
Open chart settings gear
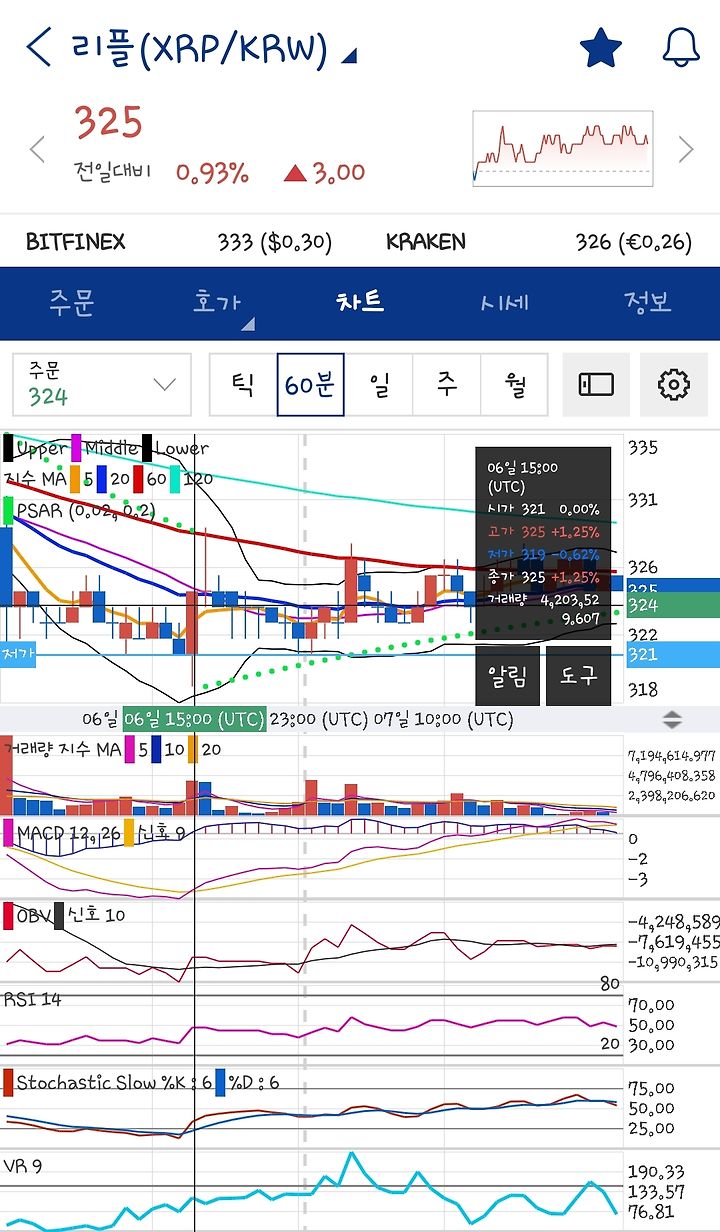674,384
